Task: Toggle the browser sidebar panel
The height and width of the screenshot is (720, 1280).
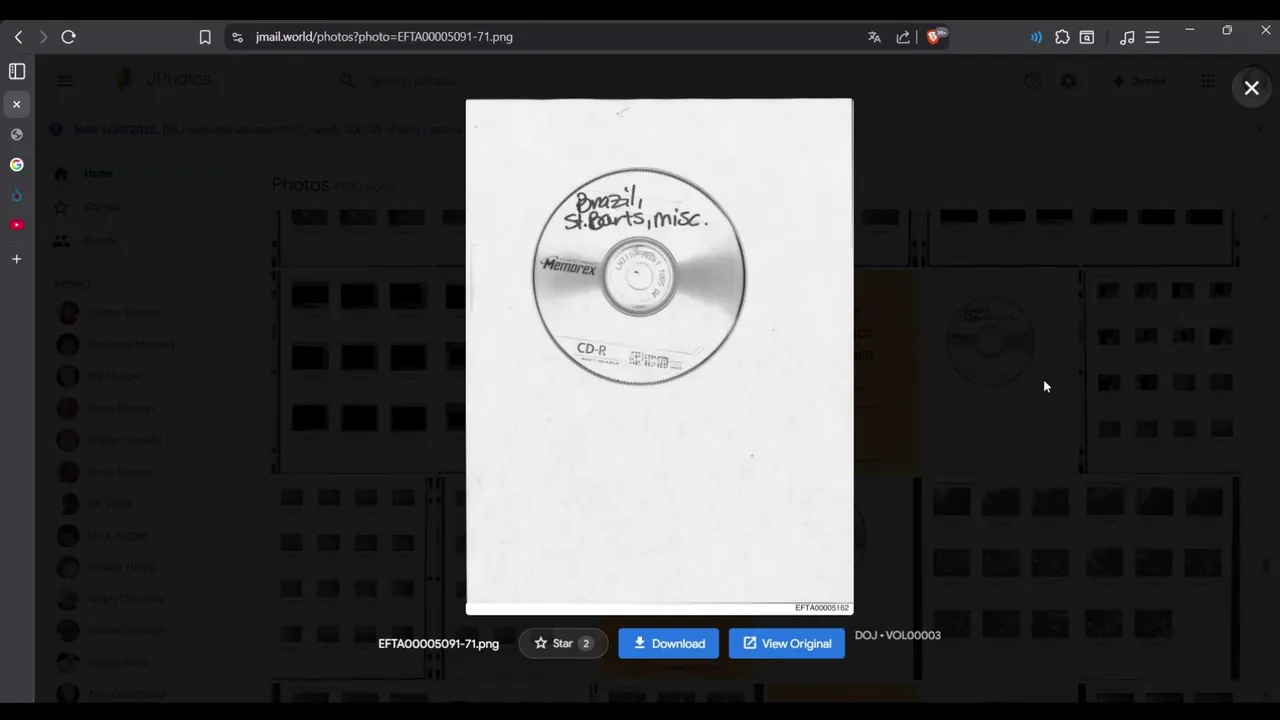Action: click(17, 71)
